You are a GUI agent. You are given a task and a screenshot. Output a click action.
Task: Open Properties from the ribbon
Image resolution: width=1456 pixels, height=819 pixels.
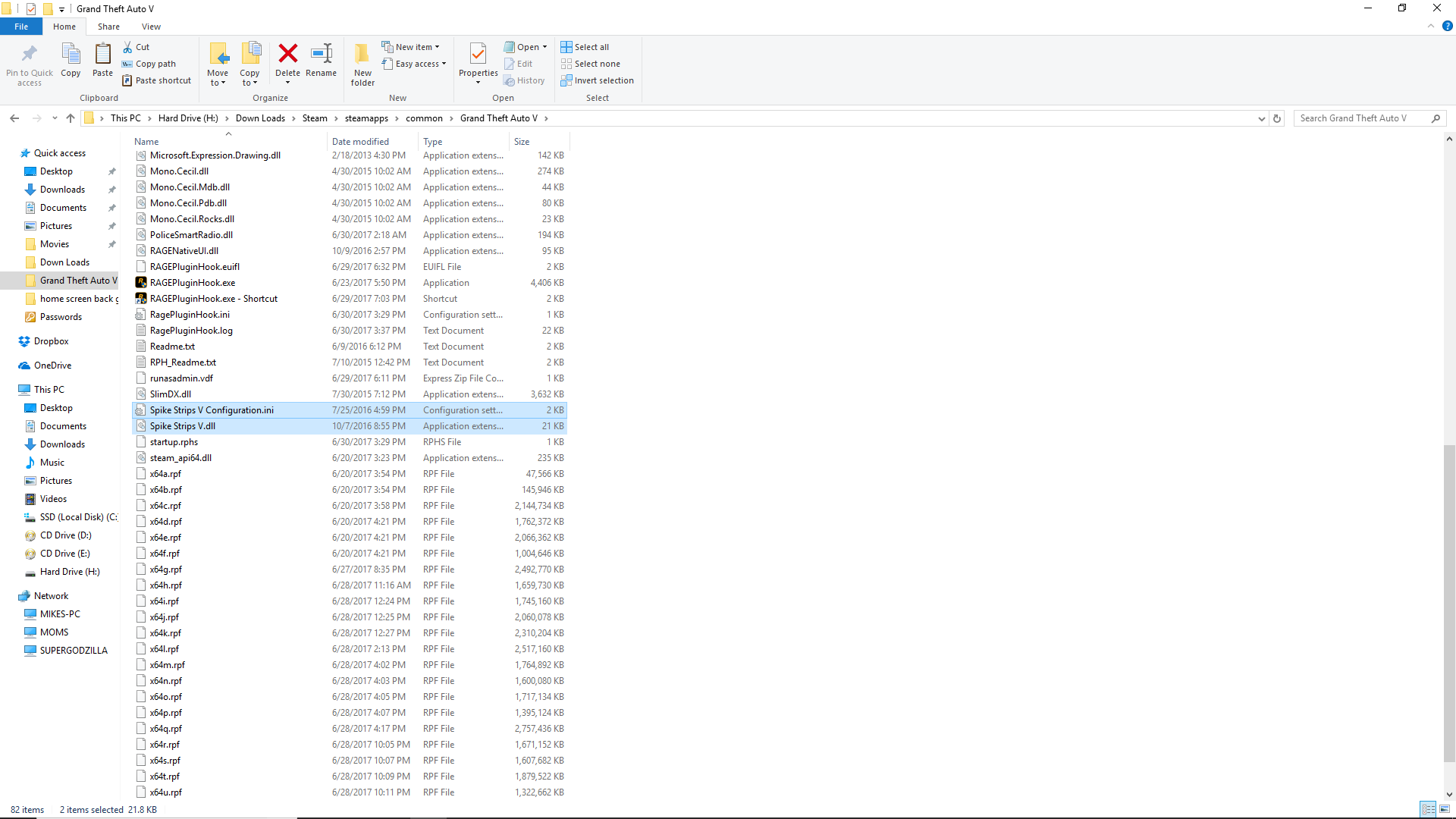[x=478, y=56]
